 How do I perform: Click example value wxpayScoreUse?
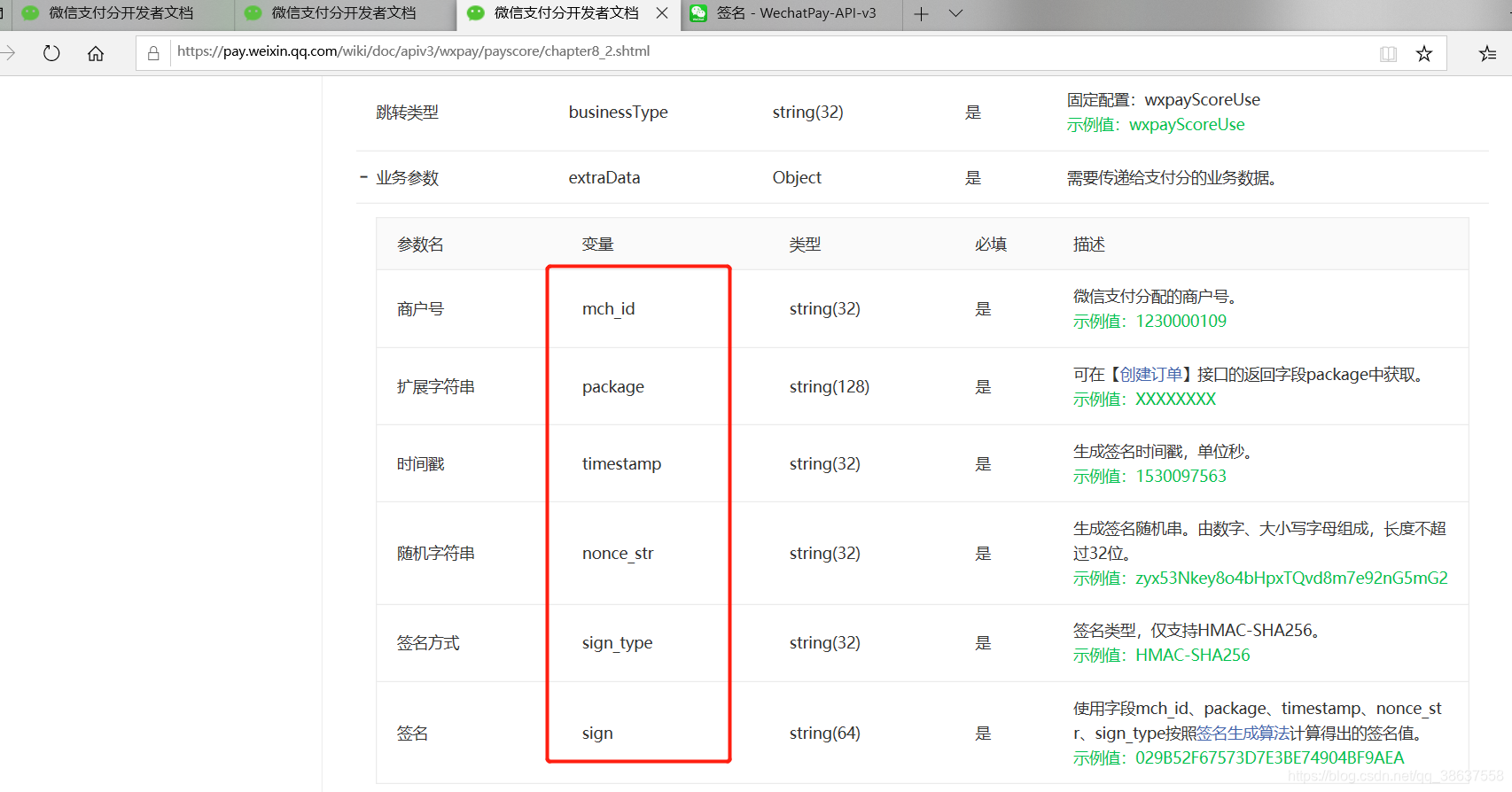click(x=1187, y=125)
